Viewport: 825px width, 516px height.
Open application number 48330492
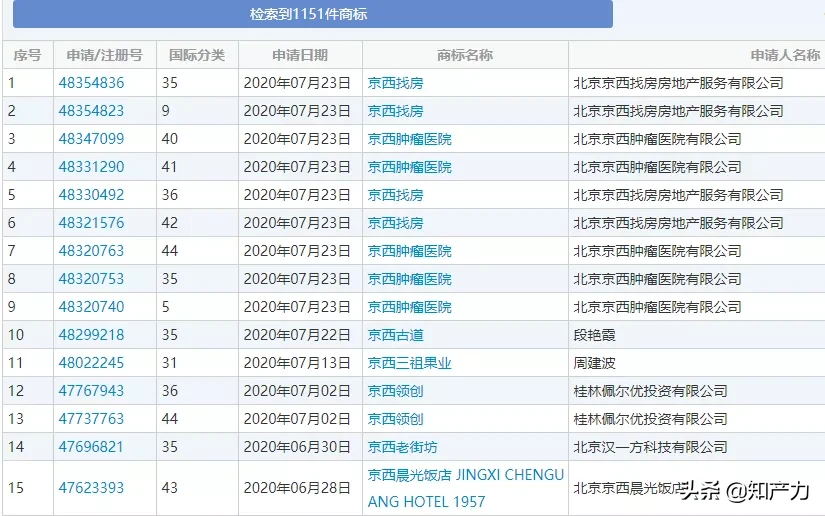click(x=91, y=195)
